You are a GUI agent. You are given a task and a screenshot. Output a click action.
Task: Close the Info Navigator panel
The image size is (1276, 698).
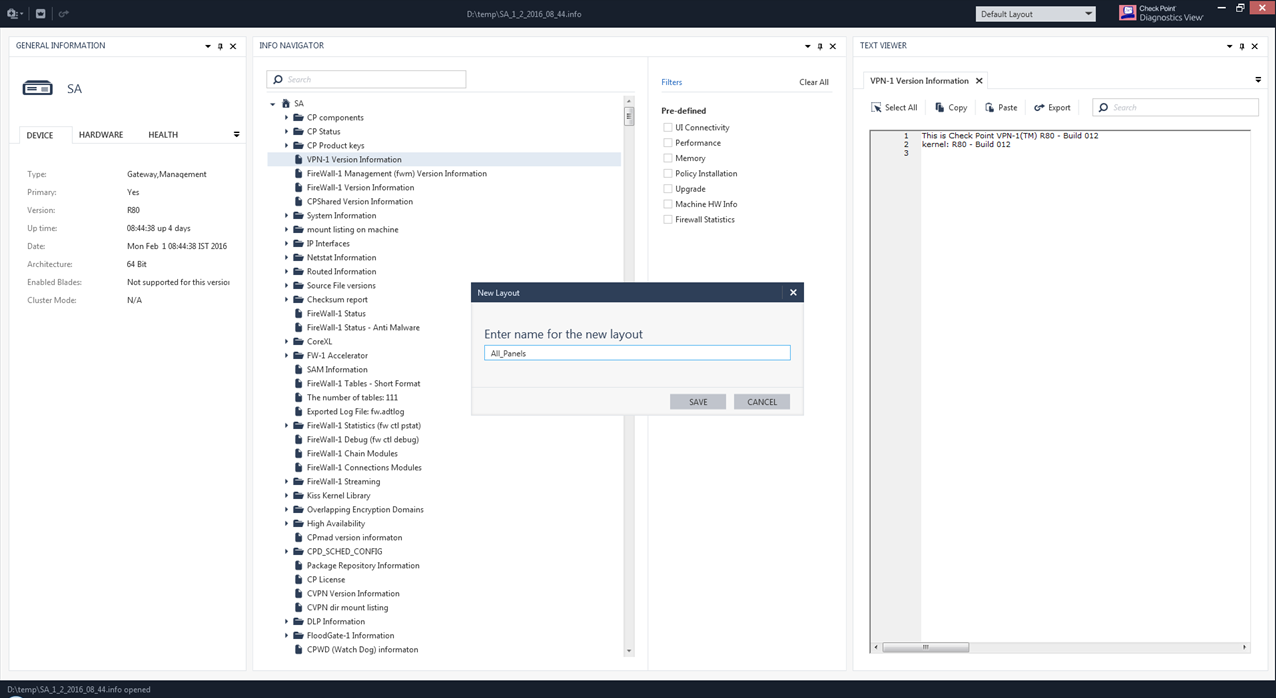pos(833,46)
